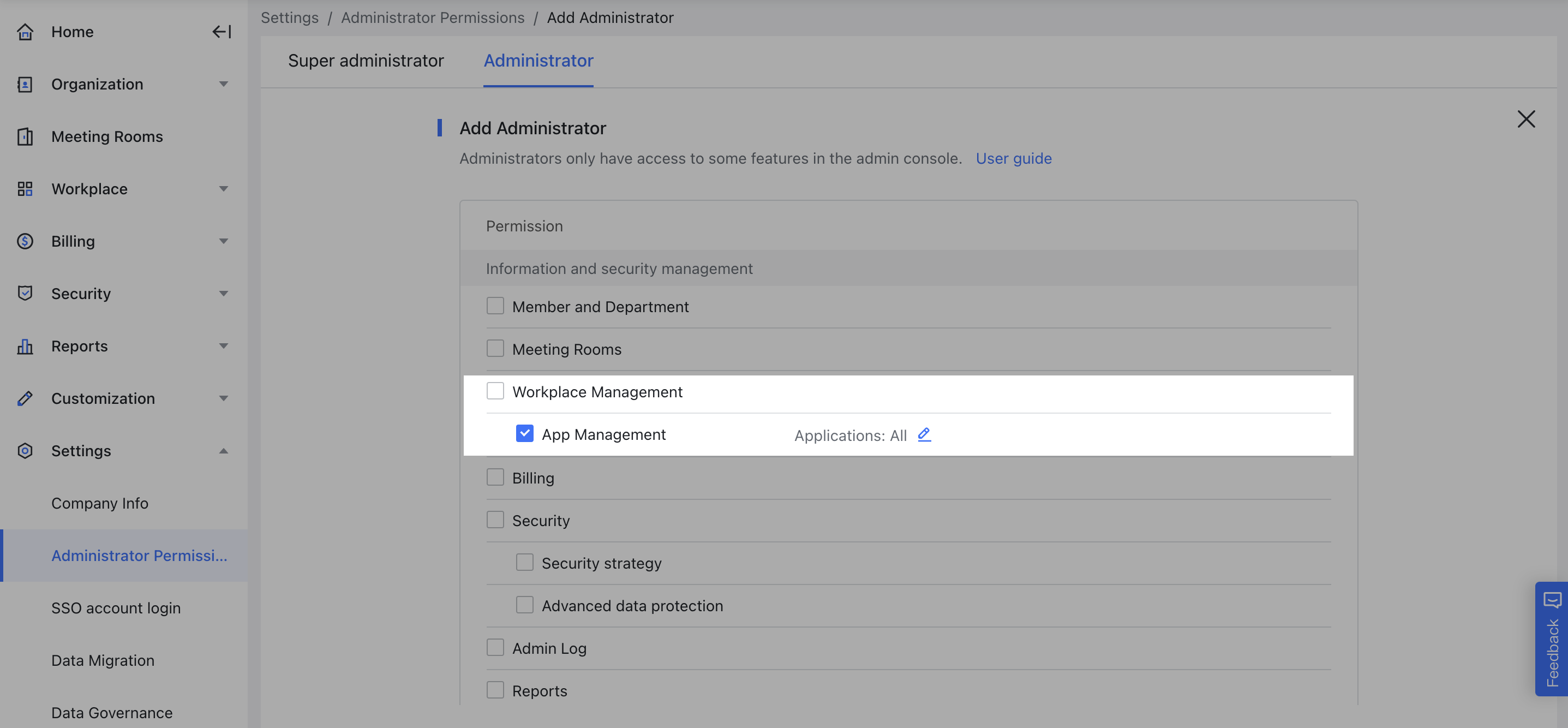Click the Home icon in sidebar
Screen dimensions: 1568x728
coord(25,32)
